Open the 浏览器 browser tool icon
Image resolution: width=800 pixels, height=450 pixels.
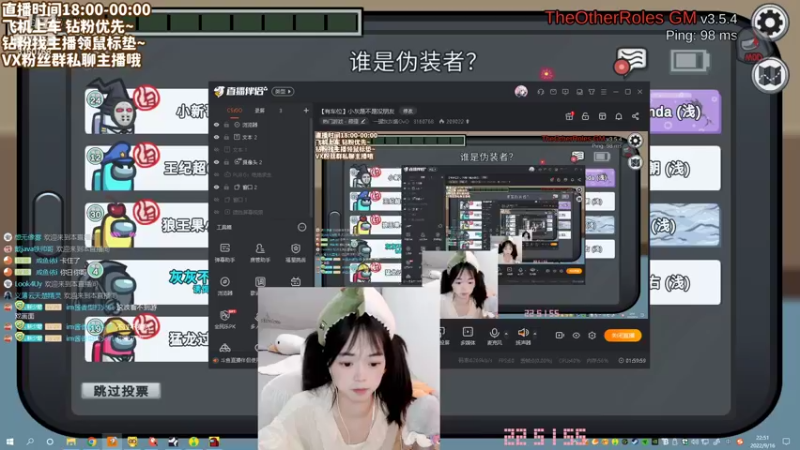224,286
